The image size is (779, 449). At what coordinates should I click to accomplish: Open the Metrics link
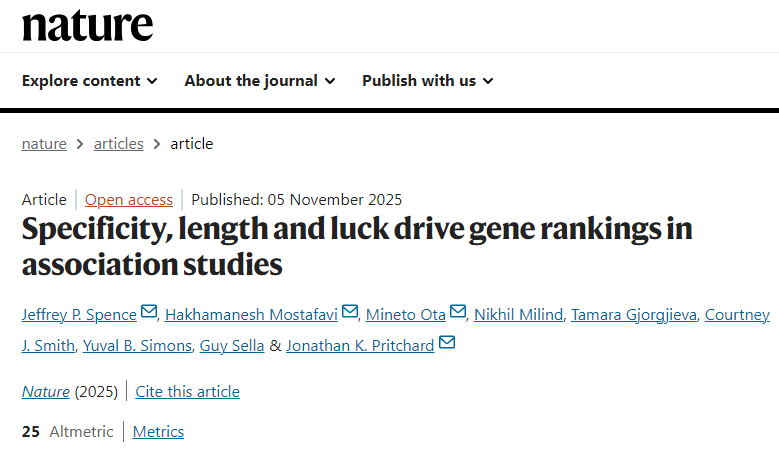click(x=158, y=431)
